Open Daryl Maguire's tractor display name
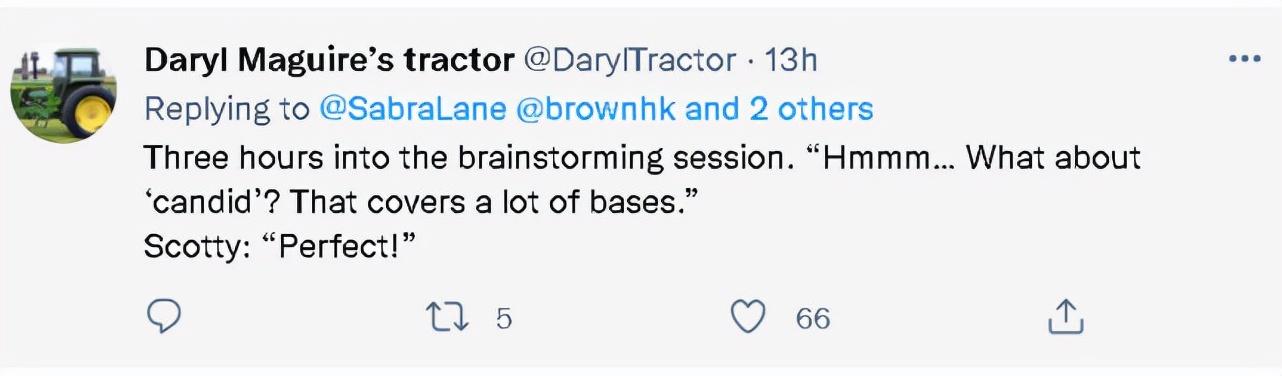This screenshot has width=1282, height=376. pos(329,60)
